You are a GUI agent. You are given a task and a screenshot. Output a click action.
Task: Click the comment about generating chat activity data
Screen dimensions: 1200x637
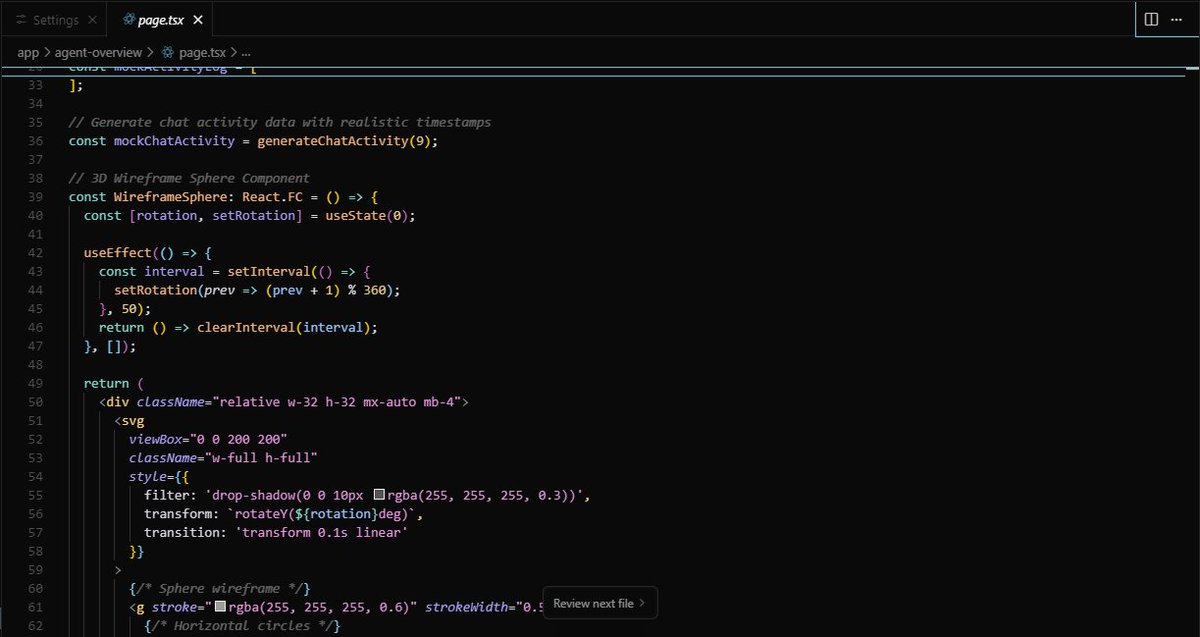tap(280, 122)
